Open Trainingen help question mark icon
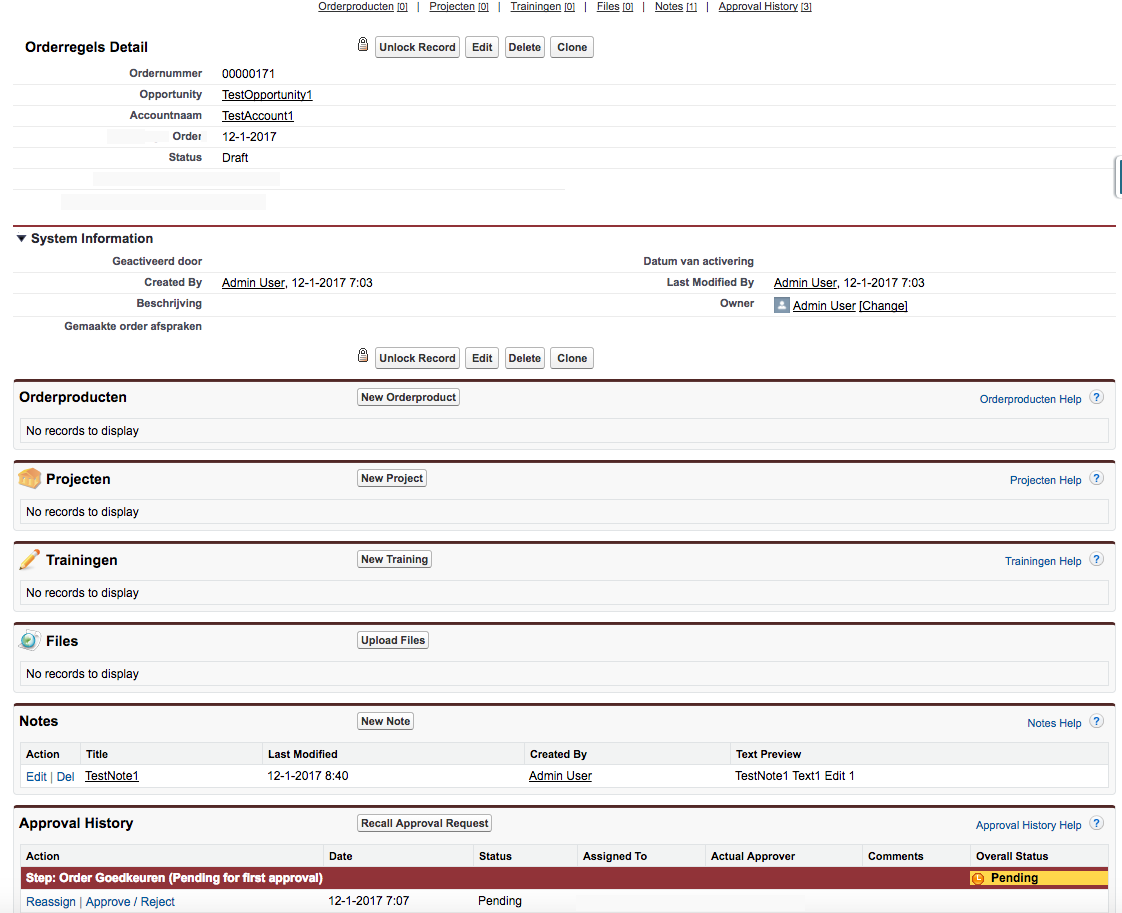This screenshot has height=913, width=1122. pos(1096,560)
